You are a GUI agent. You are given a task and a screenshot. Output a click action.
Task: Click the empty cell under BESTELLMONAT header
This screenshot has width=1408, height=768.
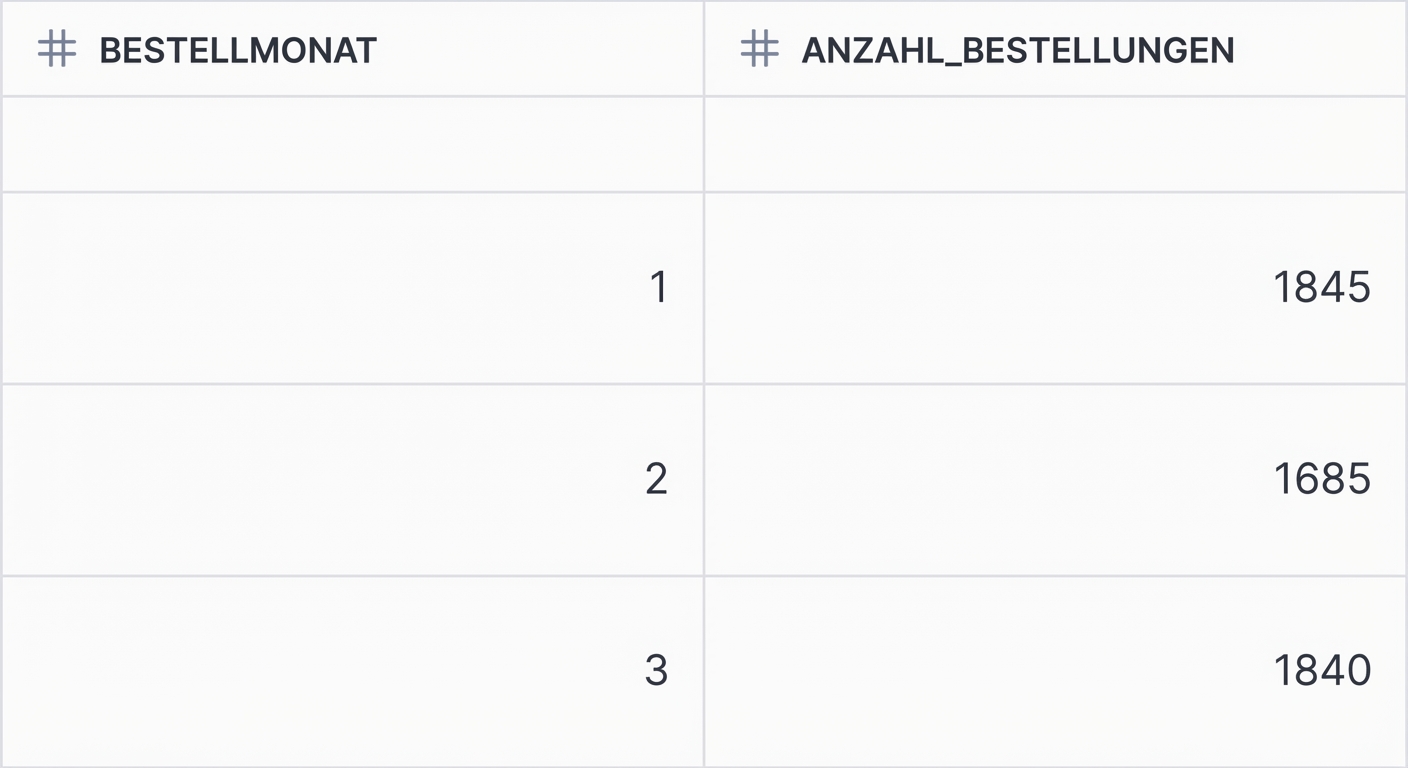click(352, 144)
